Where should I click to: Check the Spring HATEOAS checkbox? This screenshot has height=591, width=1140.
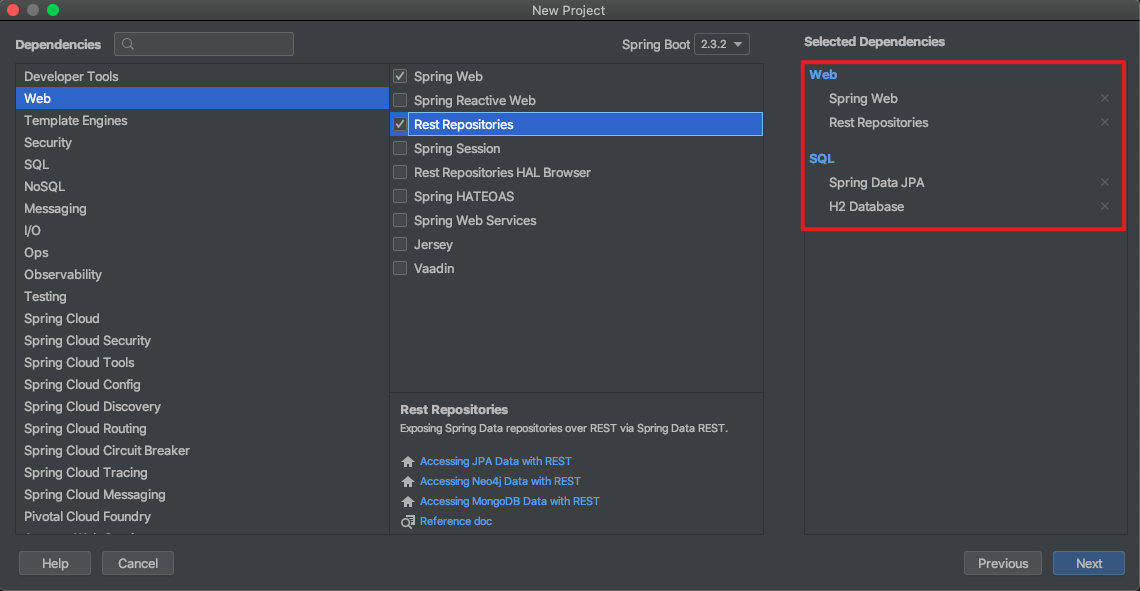point(401,197)
